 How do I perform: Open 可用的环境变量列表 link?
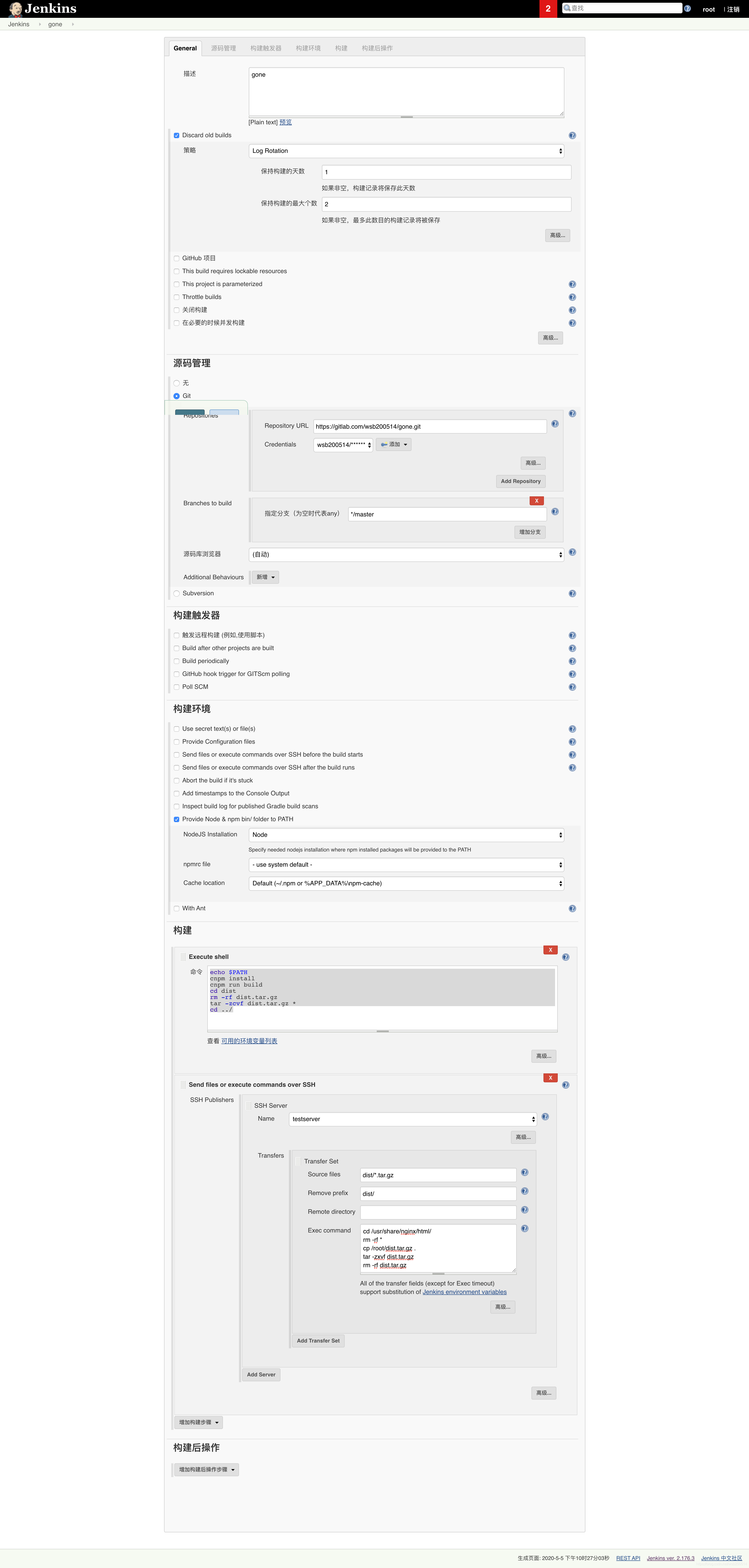[249, 1042]
